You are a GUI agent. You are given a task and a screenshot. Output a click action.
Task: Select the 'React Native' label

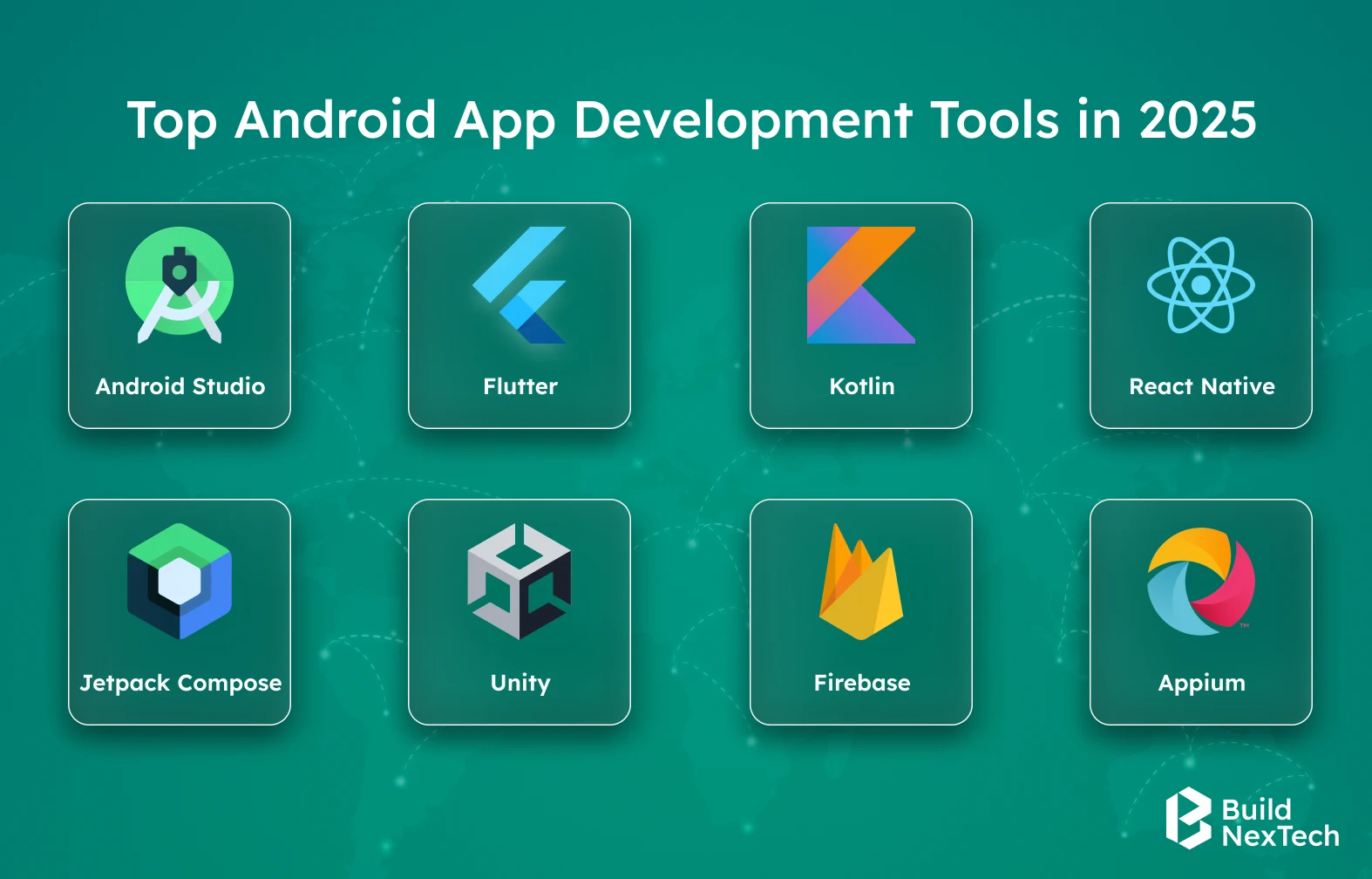[1202, 386]
